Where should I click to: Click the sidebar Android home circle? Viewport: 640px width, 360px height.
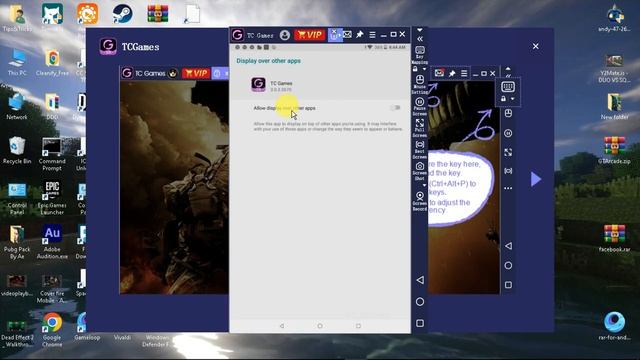pos(420,302)
